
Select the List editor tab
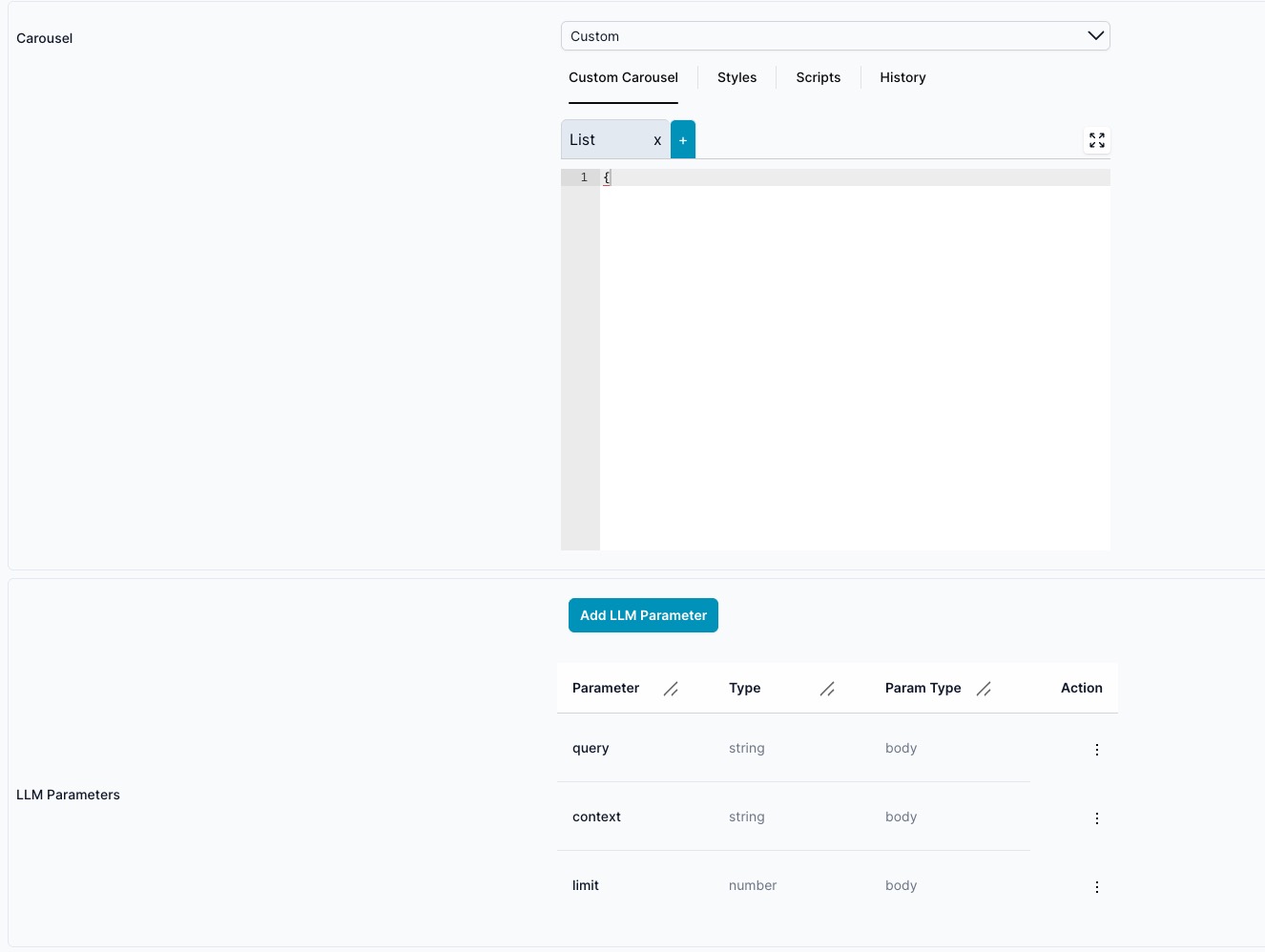click(x=601, y=140)
